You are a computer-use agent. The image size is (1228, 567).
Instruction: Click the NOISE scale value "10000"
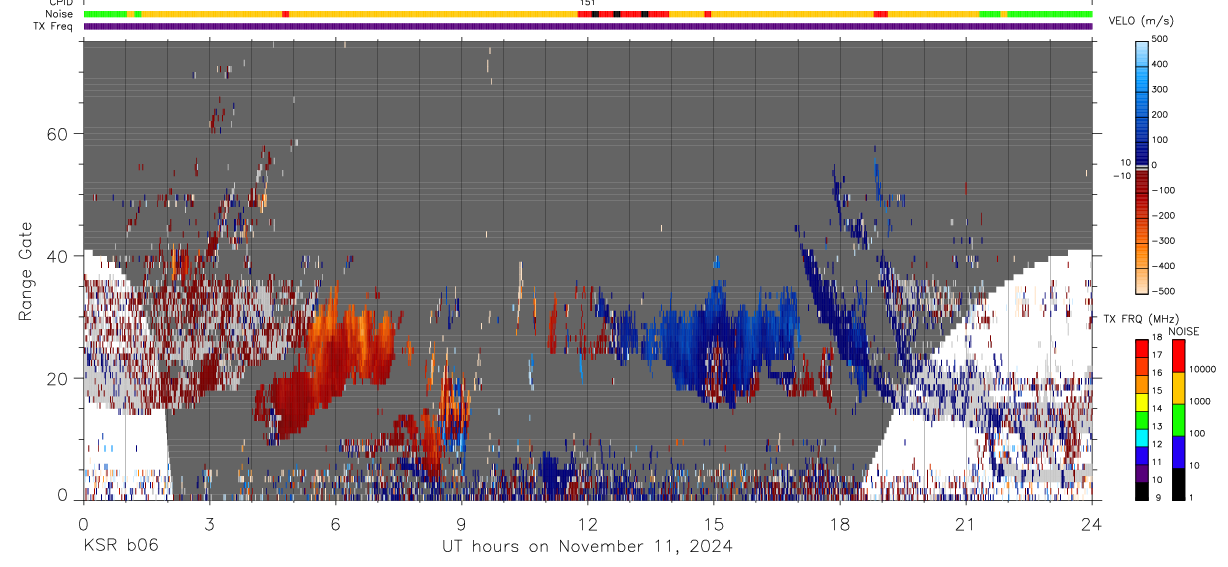tap(1202, 369)
